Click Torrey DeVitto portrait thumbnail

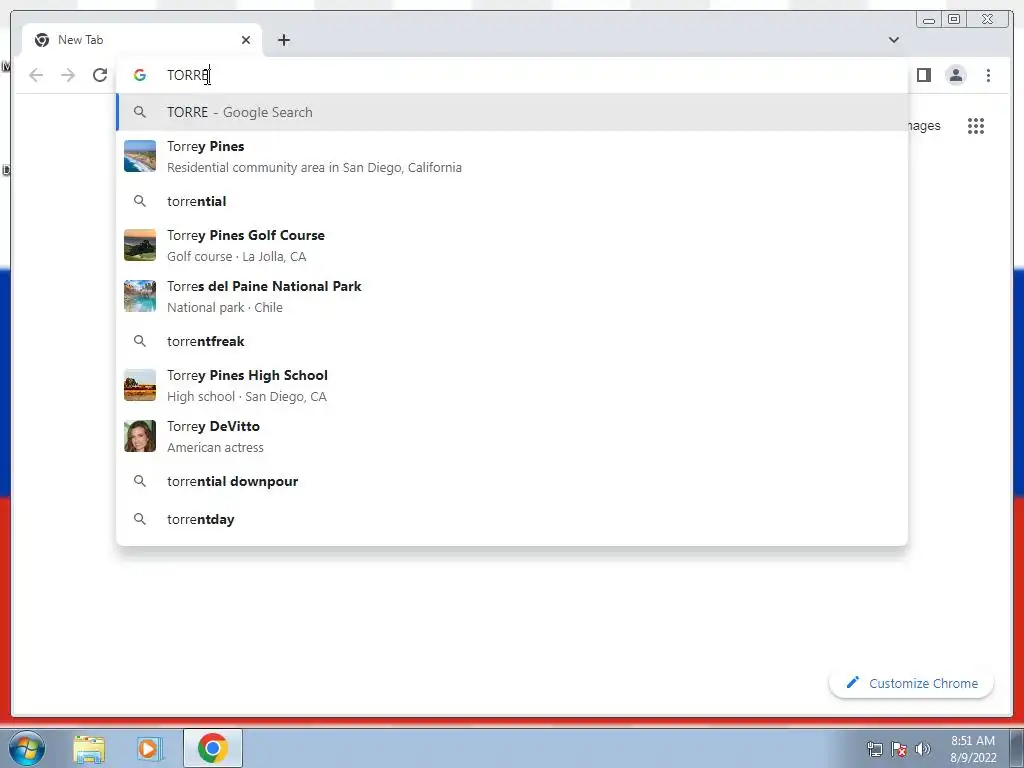140,436
